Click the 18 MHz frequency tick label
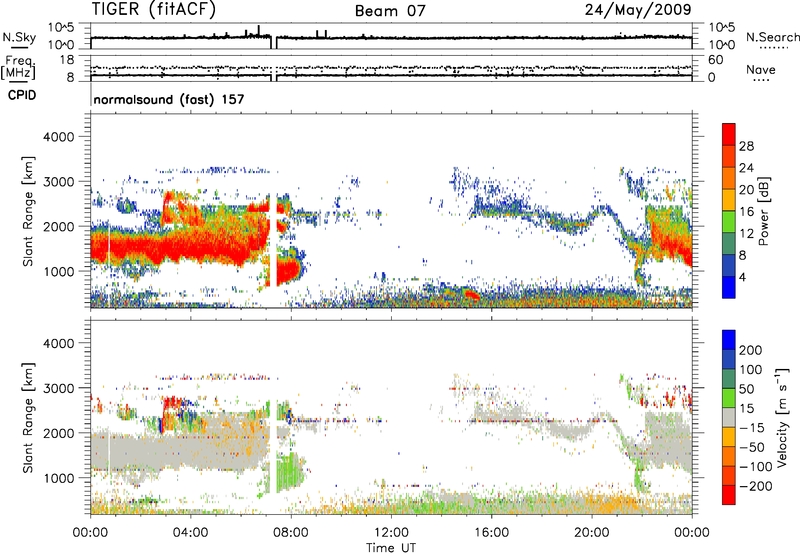Viewport: 800px width, 554px height. 67,60
